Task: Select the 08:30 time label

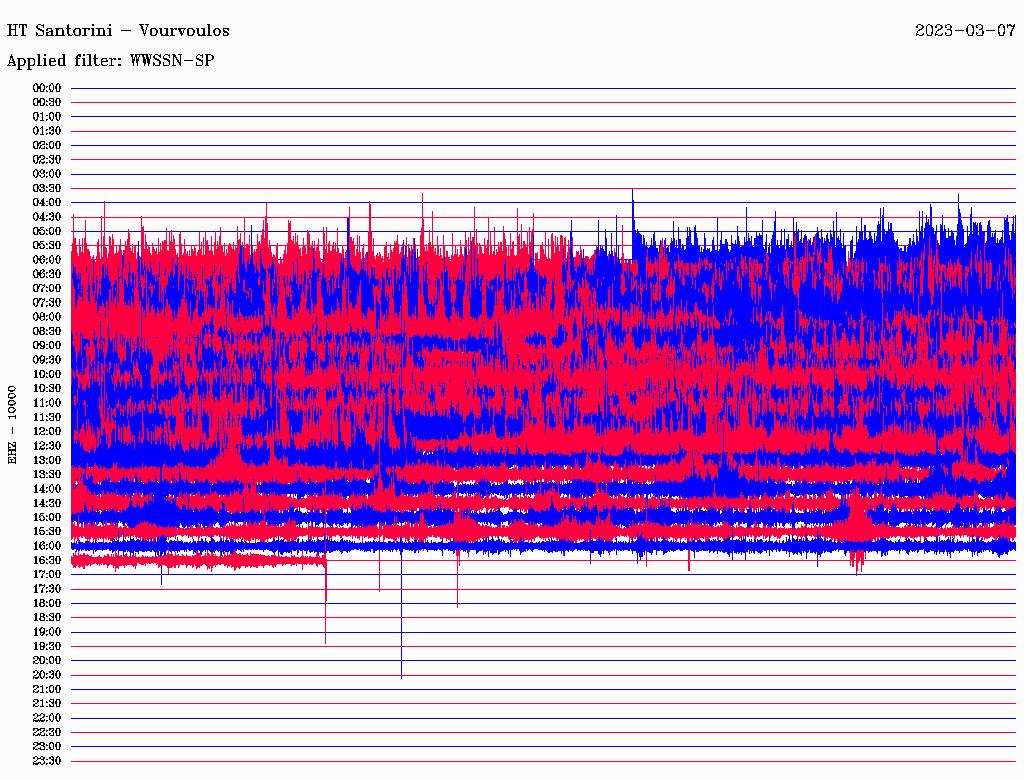Action: [x=47, y=331]
